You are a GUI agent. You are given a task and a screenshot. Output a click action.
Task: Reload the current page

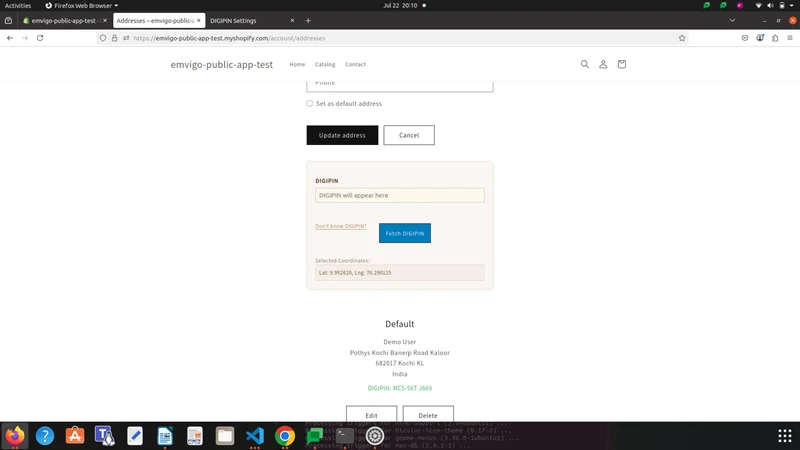(x=40, y=38)
